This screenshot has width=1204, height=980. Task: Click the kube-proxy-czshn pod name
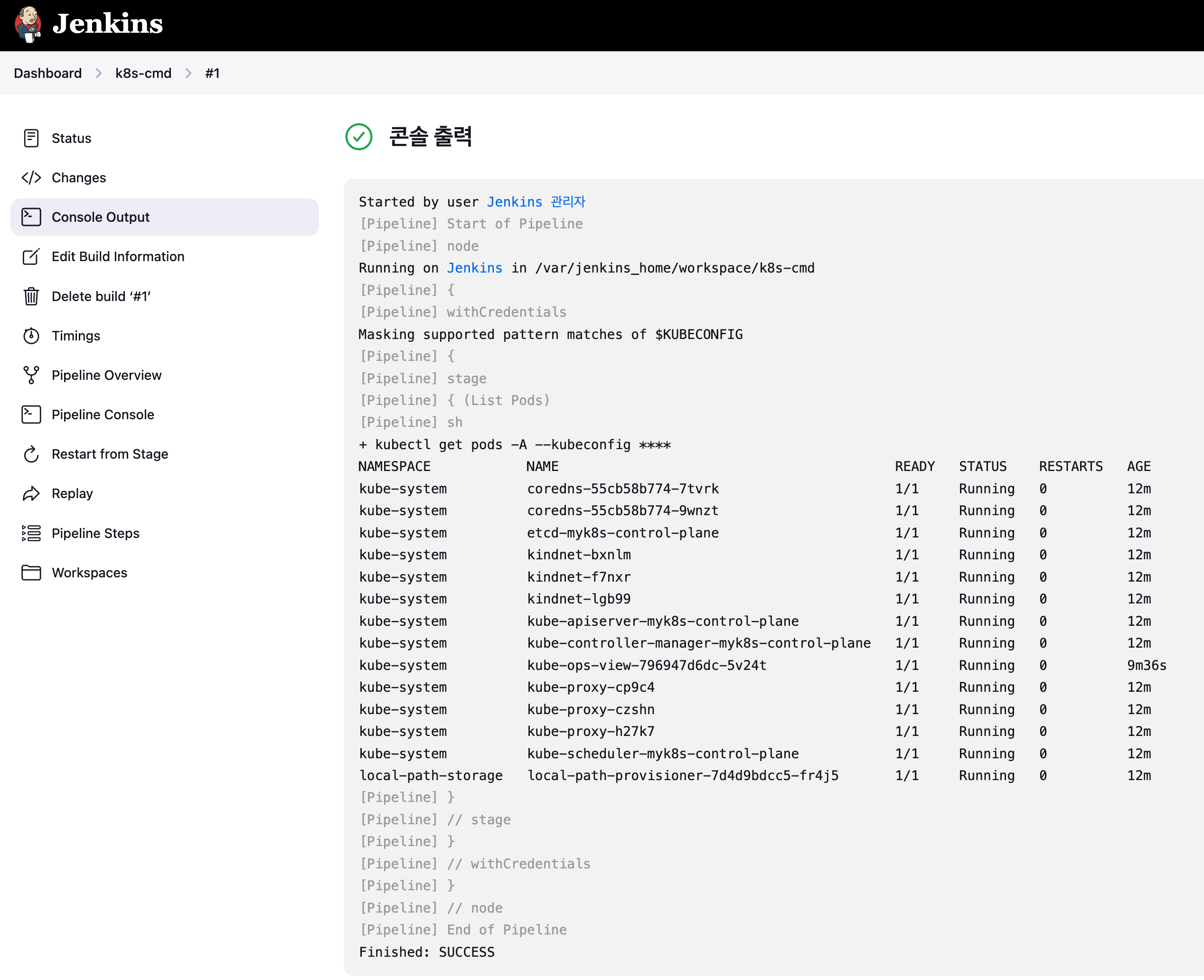(x=591, y=709)
